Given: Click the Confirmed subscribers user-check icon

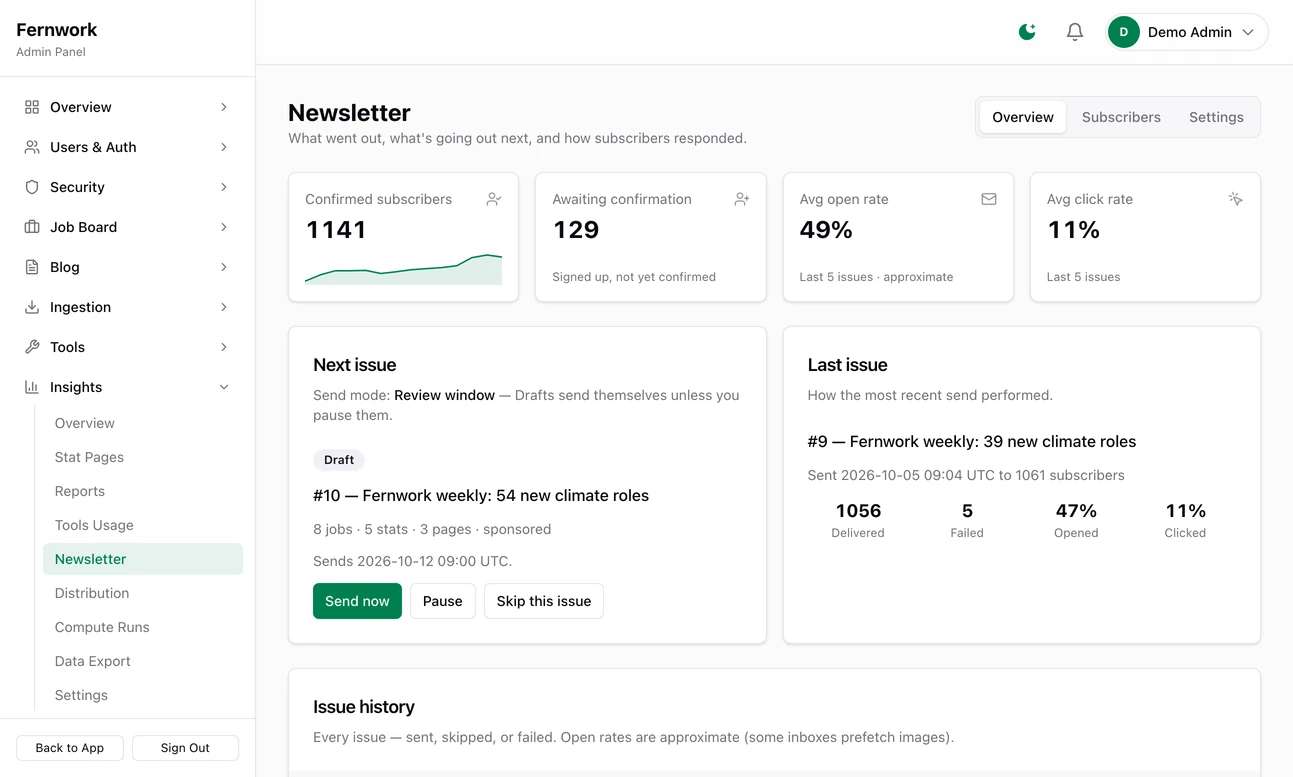Looking at the screenshot, I should 494,199.
